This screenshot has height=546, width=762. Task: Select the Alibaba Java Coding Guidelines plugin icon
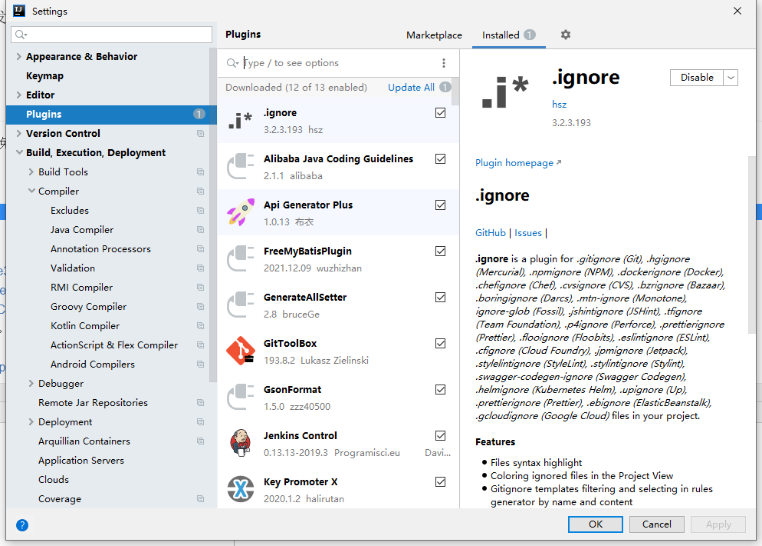[x=240, y=166]
